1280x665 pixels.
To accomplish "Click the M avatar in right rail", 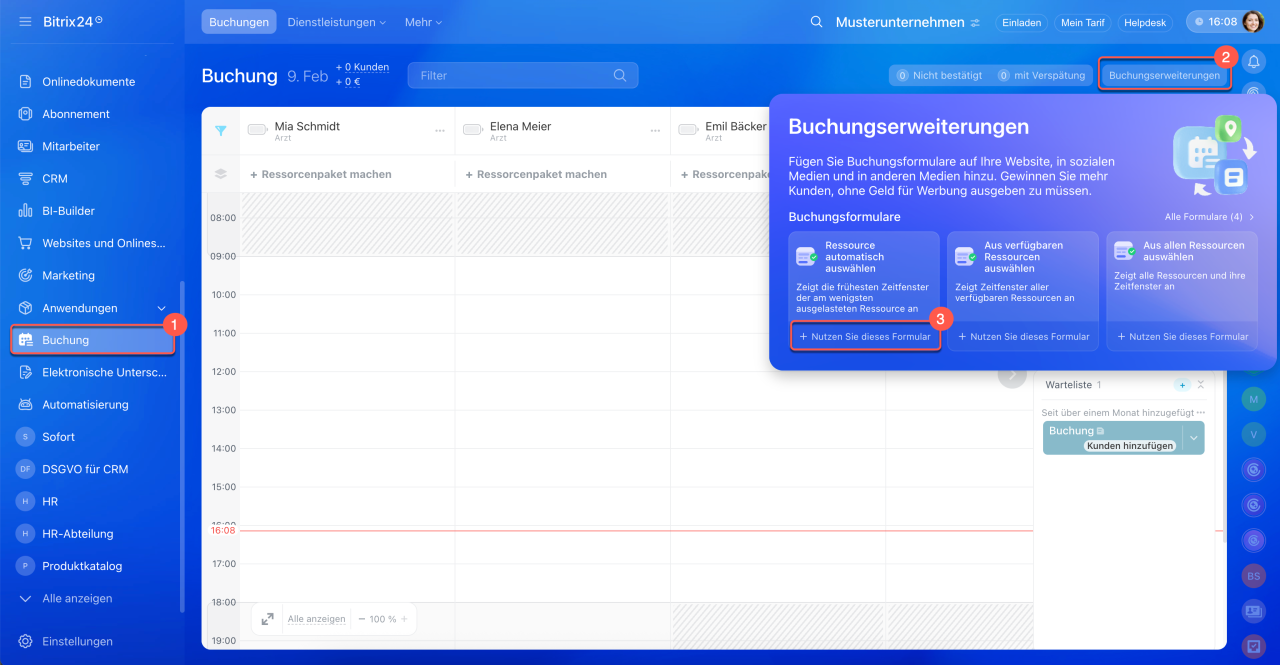I will [x=1253, y=399].
